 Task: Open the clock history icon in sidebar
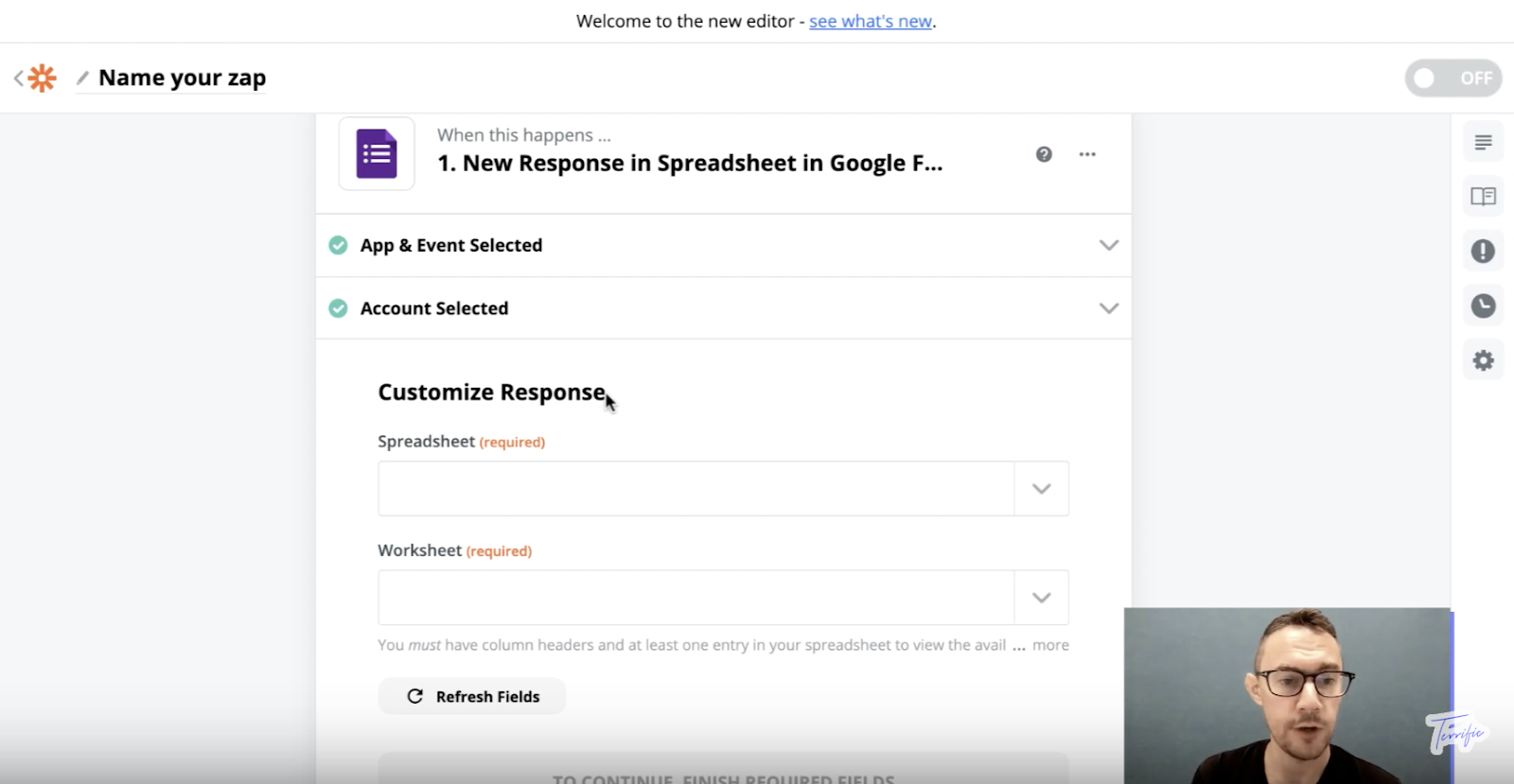point(1483,305)
